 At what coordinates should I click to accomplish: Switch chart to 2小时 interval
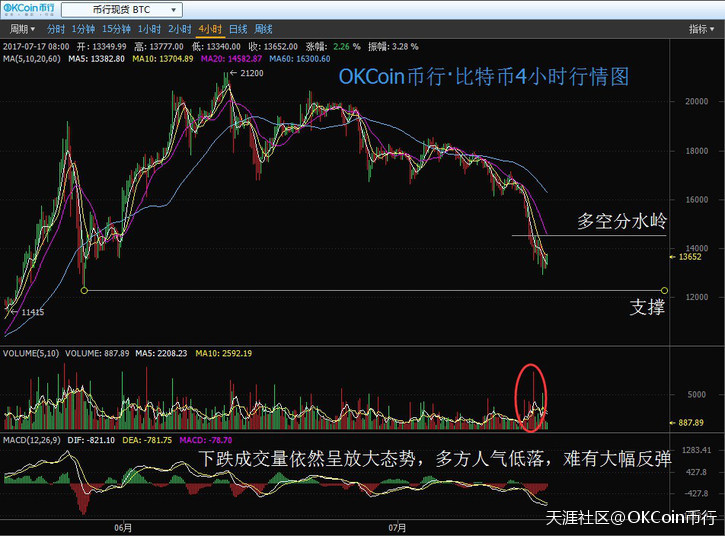coord(179,30)
